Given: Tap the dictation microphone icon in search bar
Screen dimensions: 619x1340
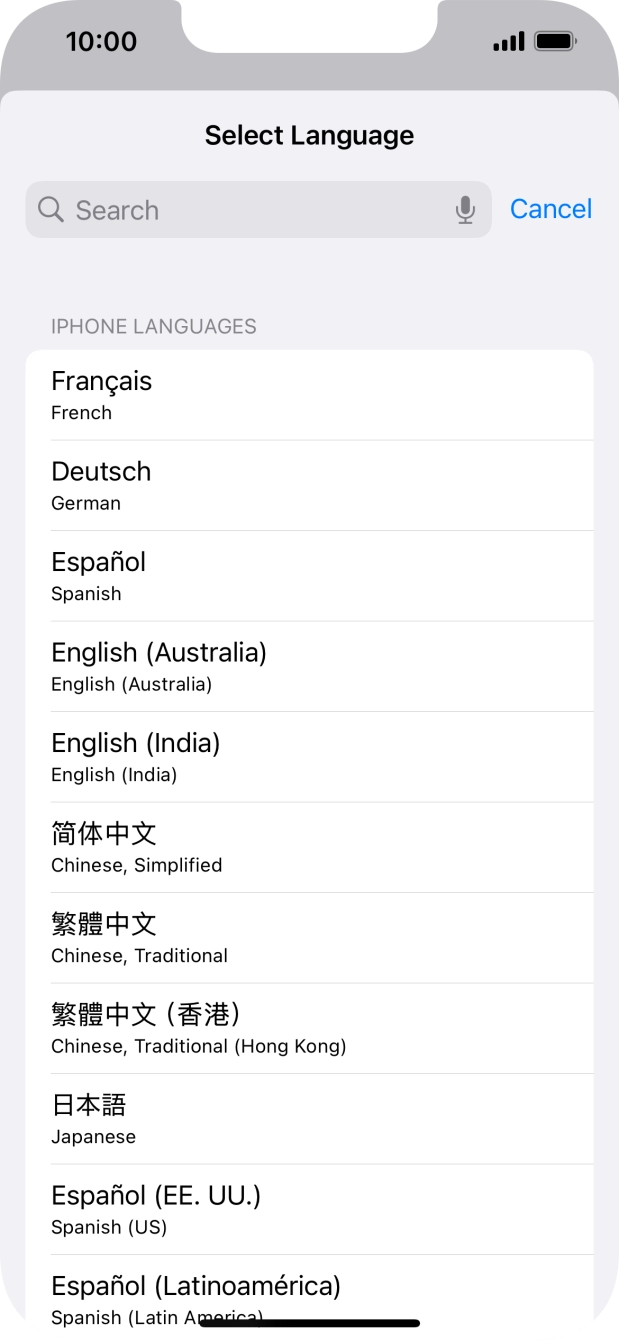Looking at the screenshot, I should click(466, 209).
